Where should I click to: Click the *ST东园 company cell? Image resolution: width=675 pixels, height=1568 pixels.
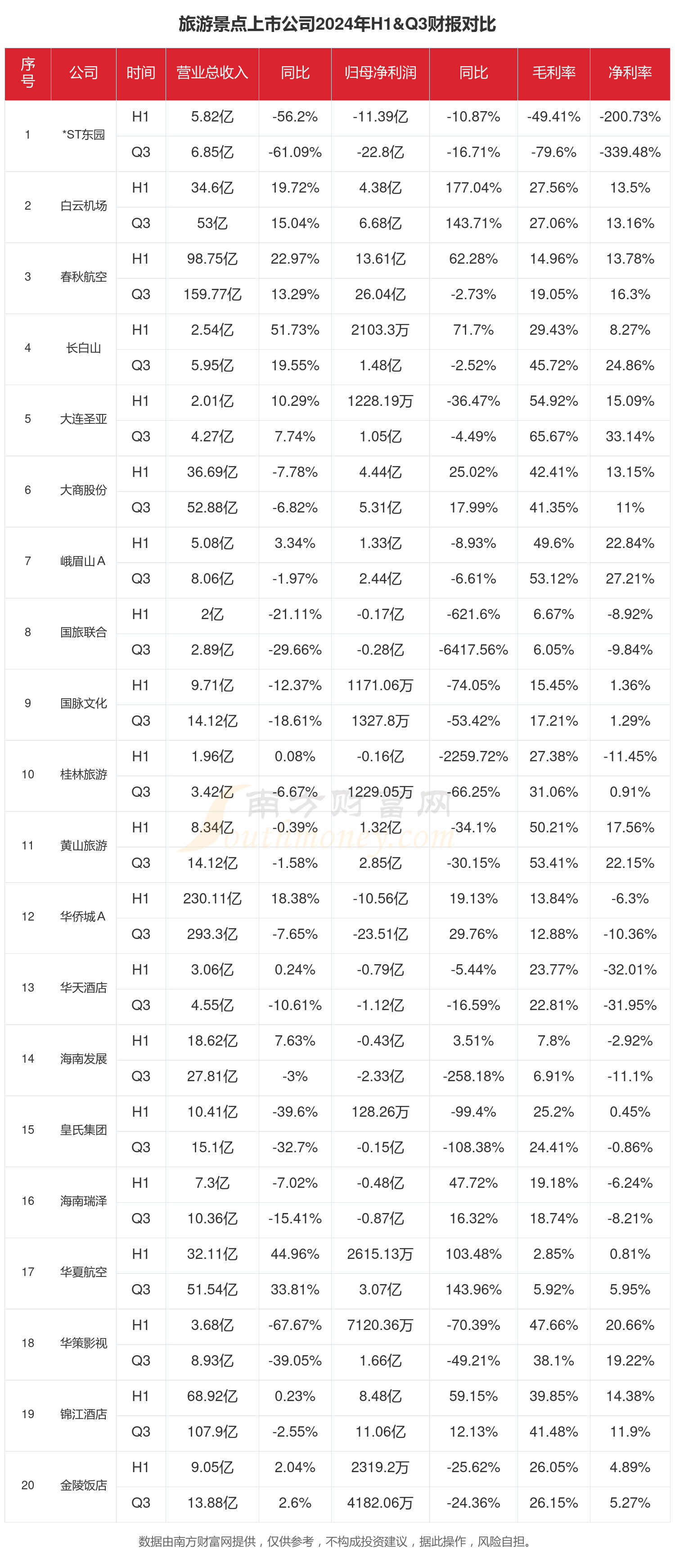(83, 135)
